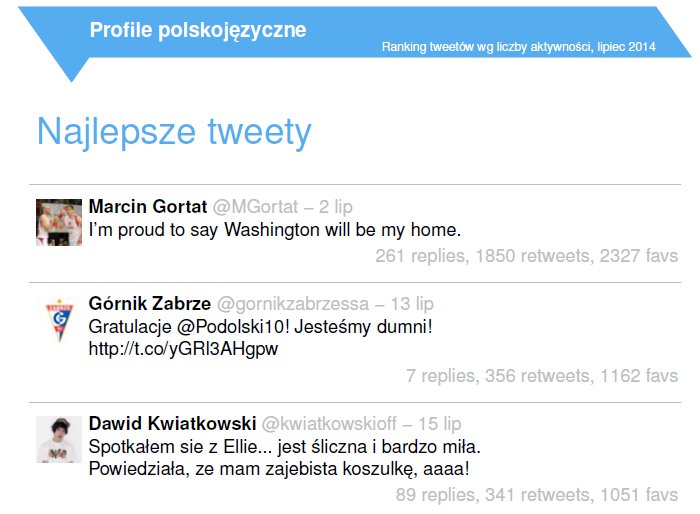This screenshot has width=700, height=514.
Task: Open the t.co/yGRl3AHgpw link
Action: click(x=183, y=349)
